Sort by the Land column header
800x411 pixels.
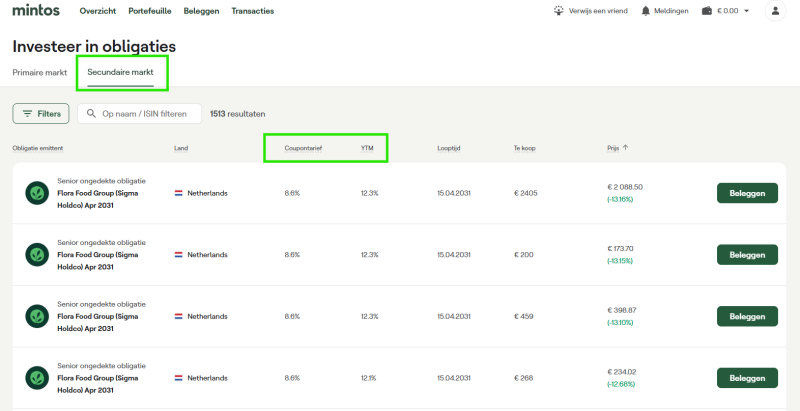pyautogui.click(x=181, y=148)
